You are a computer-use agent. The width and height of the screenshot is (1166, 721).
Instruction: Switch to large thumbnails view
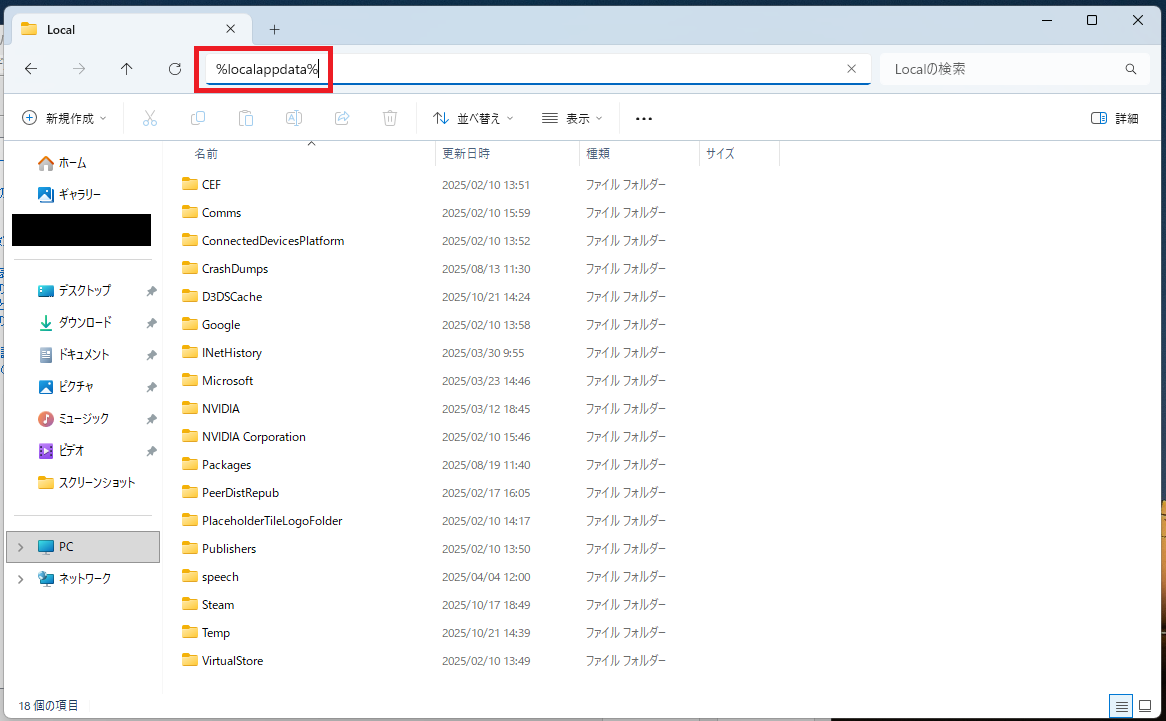click(x=1145, y=705)
